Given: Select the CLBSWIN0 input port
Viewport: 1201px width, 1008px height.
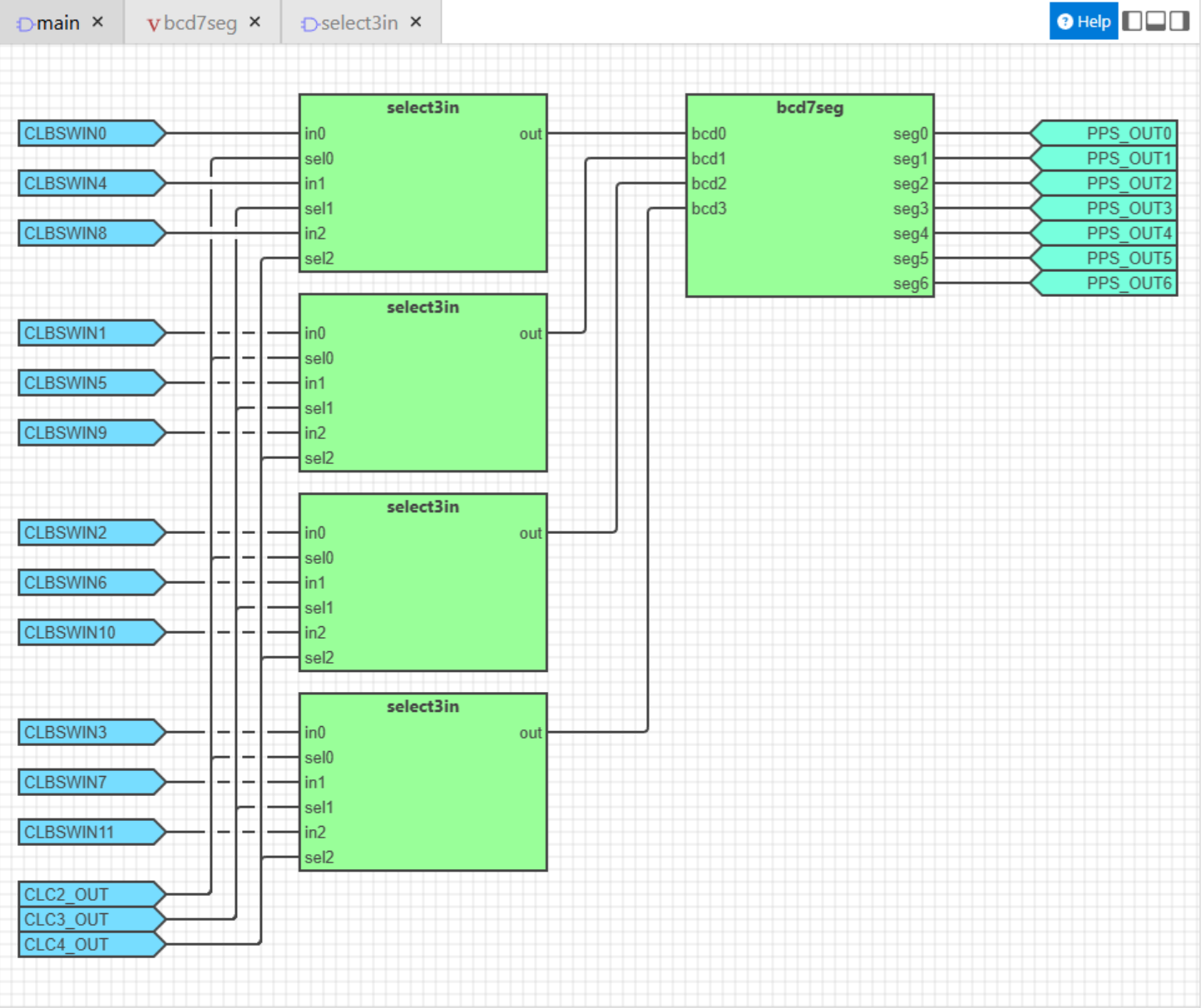Looking at the screenshot, I should point(91,133).
